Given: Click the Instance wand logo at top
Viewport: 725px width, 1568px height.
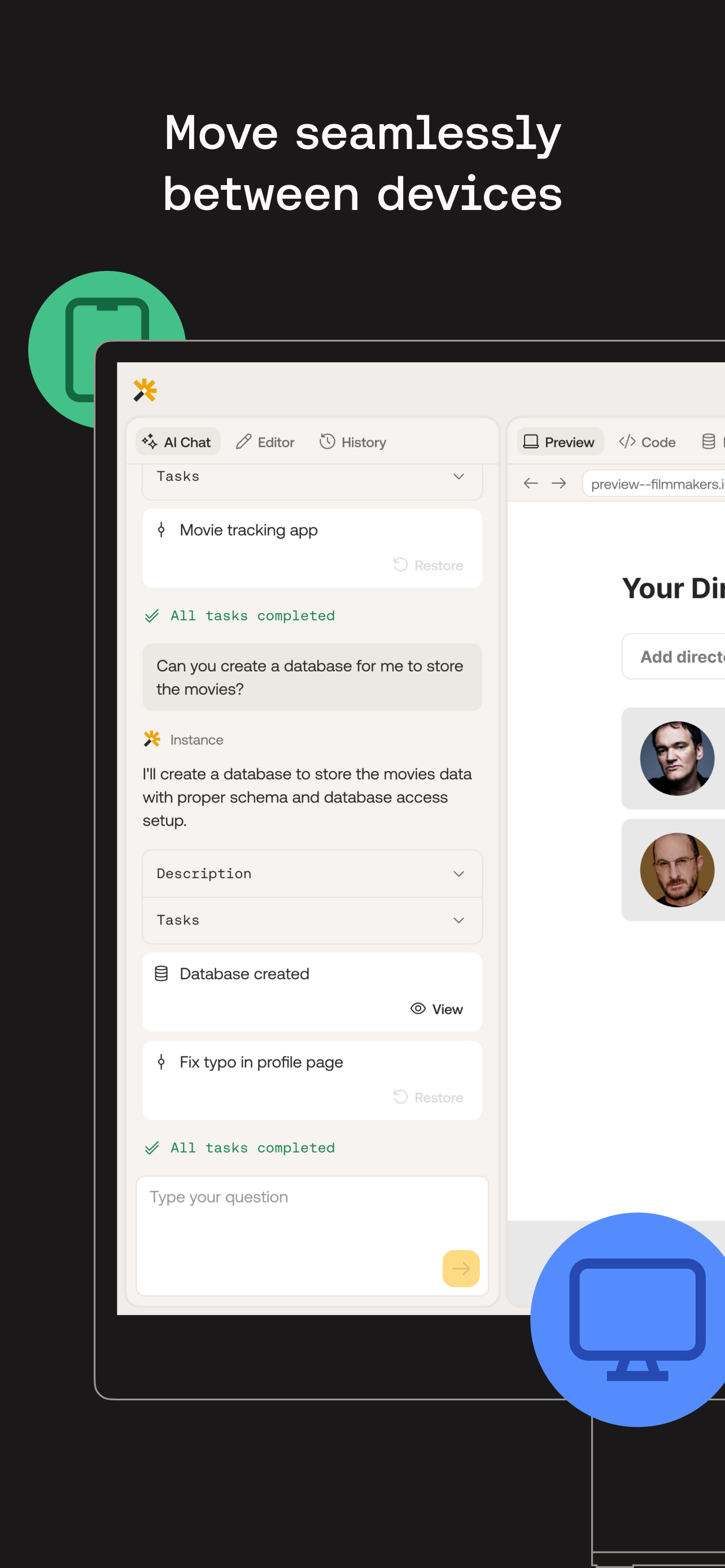Looking at the screenshot, I should (x=145, y=390).
